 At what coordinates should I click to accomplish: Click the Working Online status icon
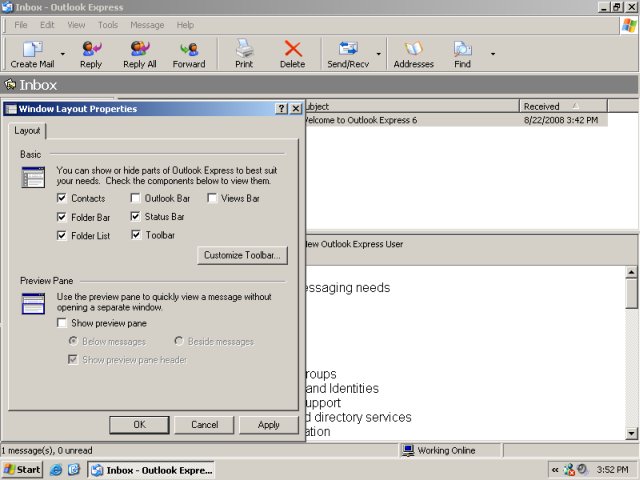click(x=408, y=450)
